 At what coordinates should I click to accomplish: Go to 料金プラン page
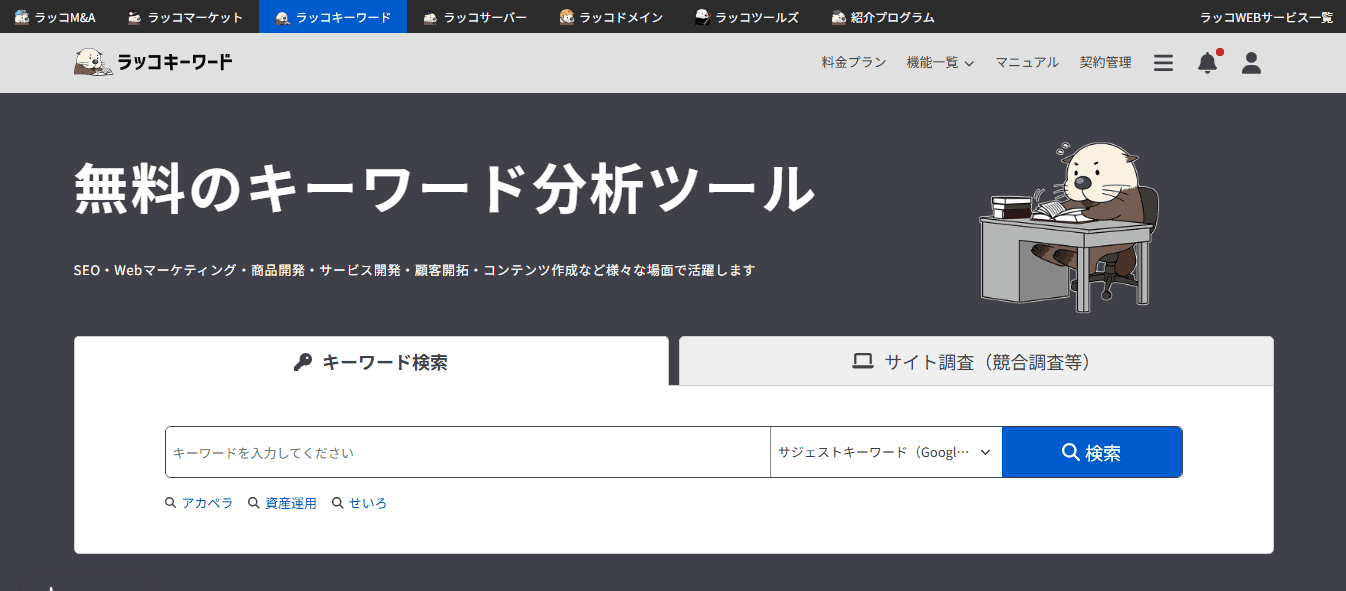coord(854,63)
